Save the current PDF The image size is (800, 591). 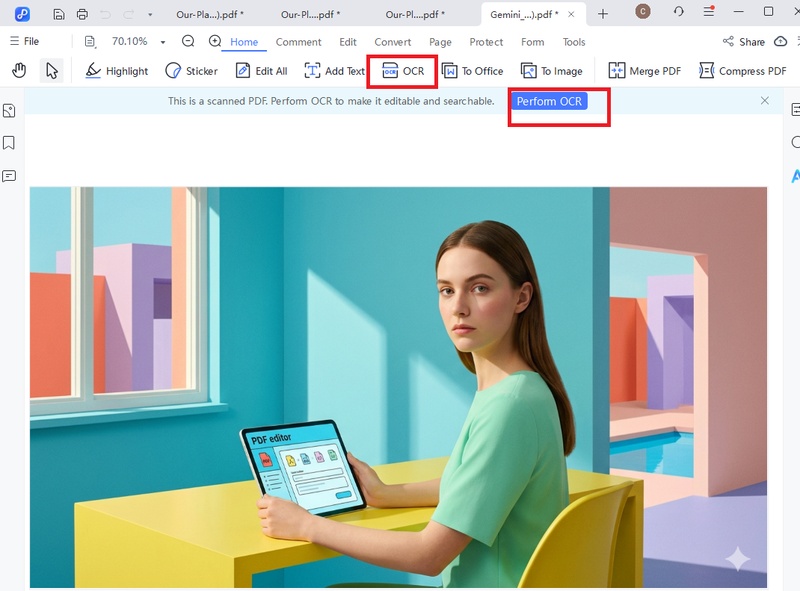[58, 15]
